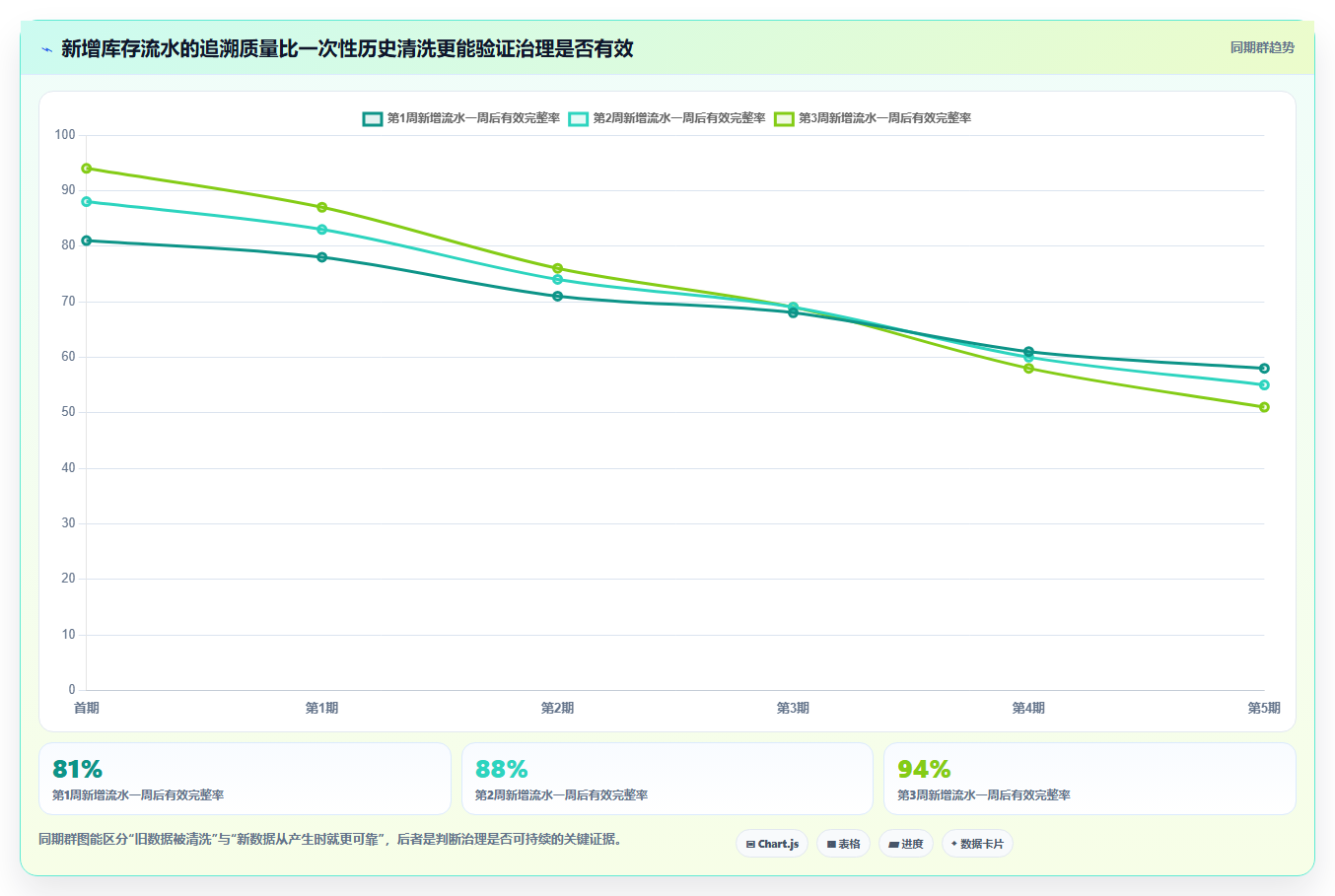Image resolution: width=1335 pixels, height=896 pixels.
Task: Click the 88% stat card value
Action: click(502, 769)
